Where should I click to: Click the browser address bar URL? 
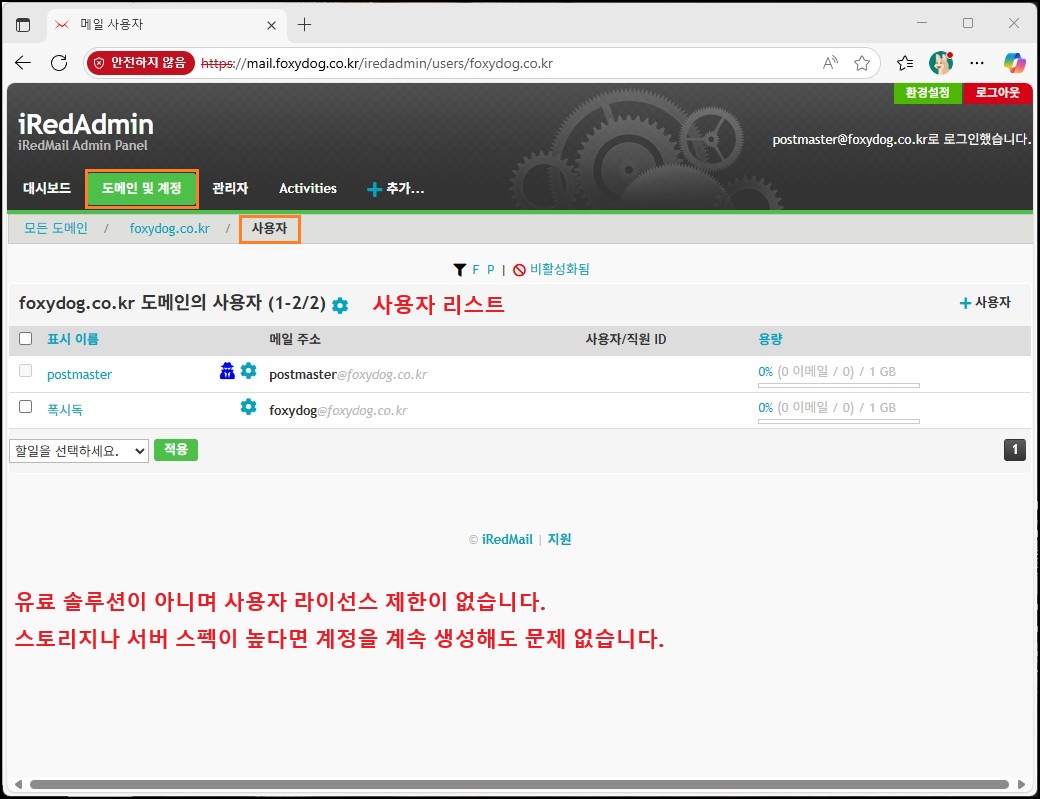point(377,63)
